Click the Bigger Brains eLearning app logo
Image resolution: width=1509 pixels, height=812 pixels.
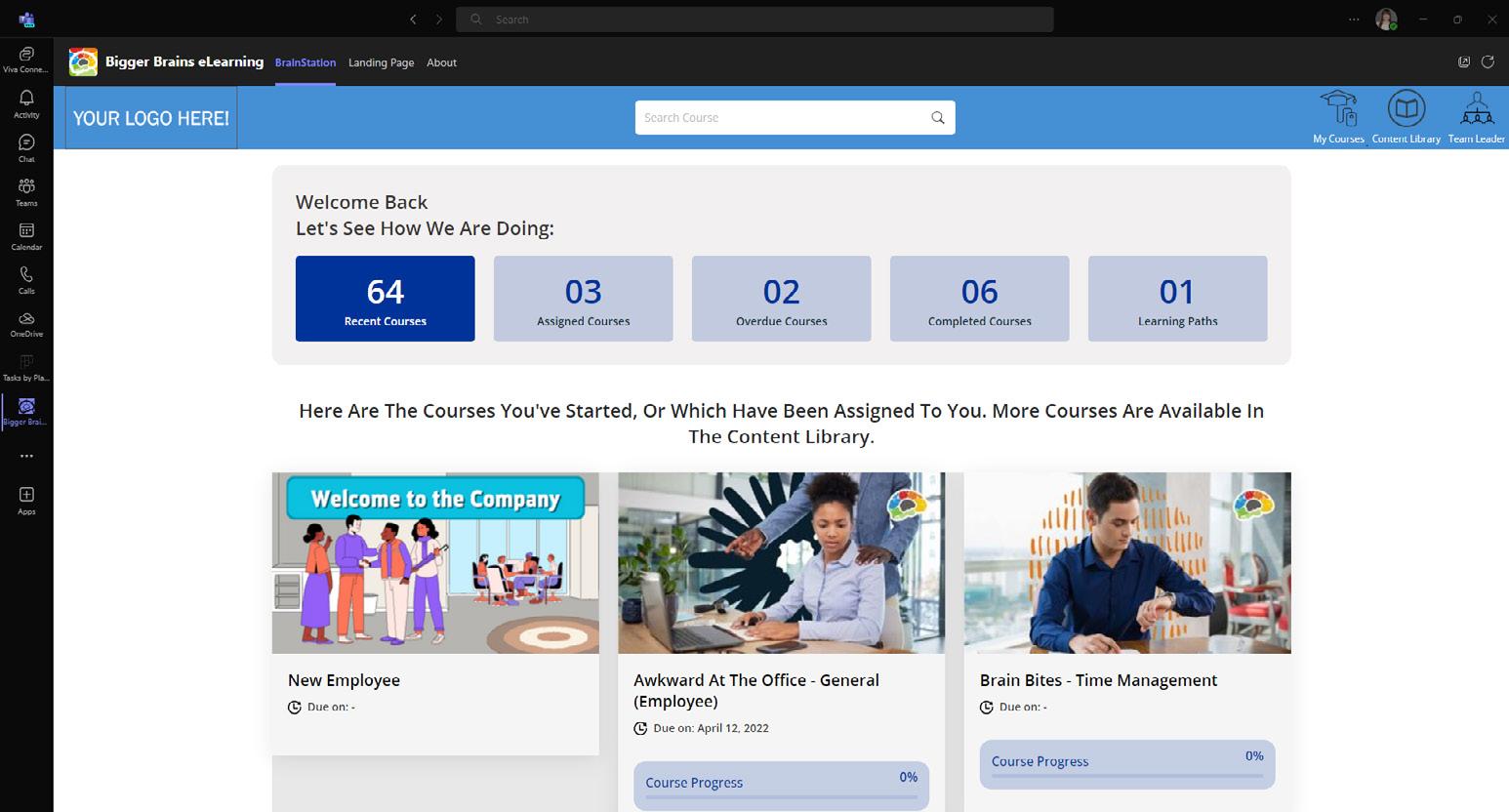pyautogui.click(x=83, y=61)
